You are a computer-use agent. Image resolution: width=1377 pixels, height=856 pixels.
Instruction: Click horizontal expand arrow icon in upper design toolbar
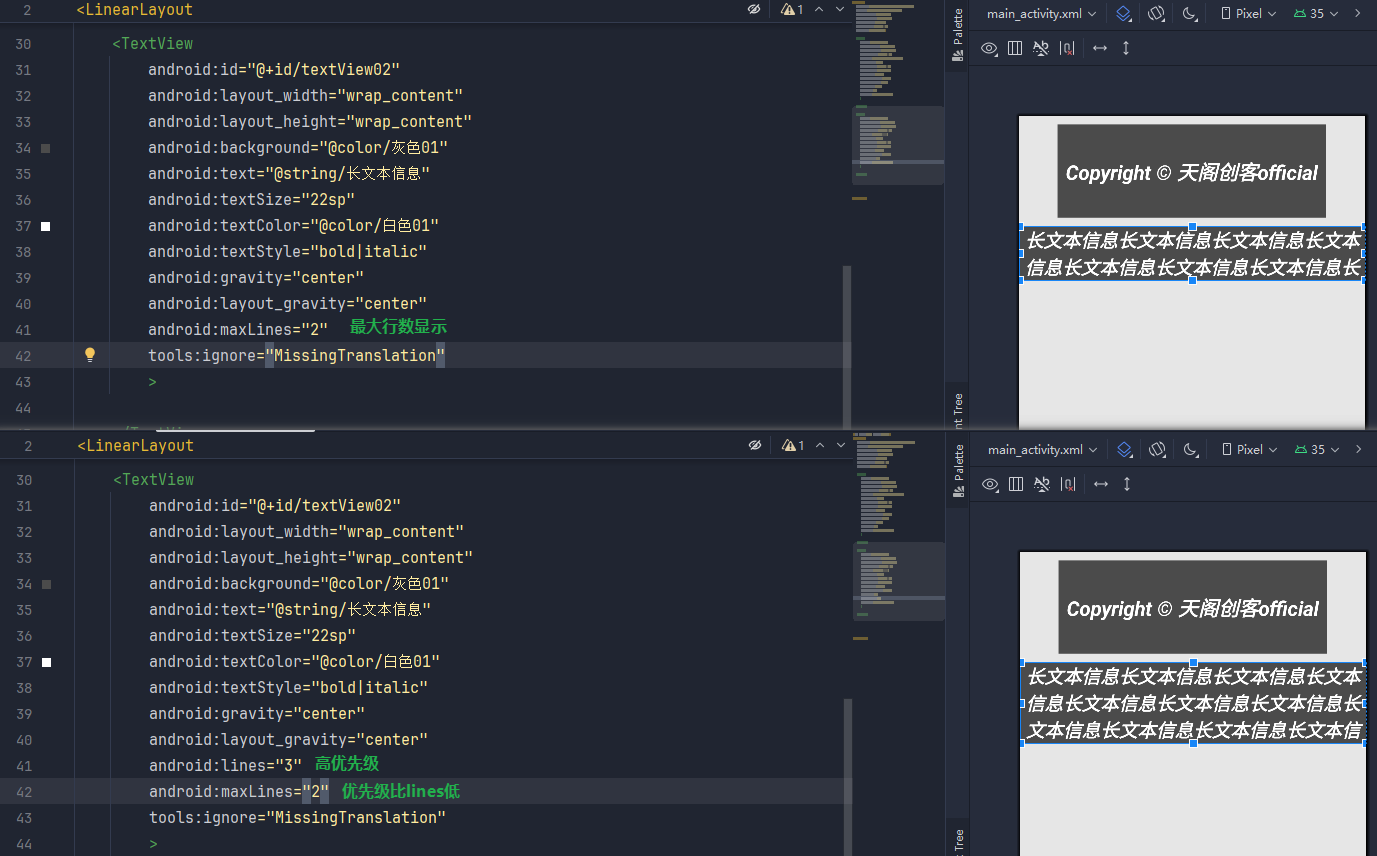1100,48
